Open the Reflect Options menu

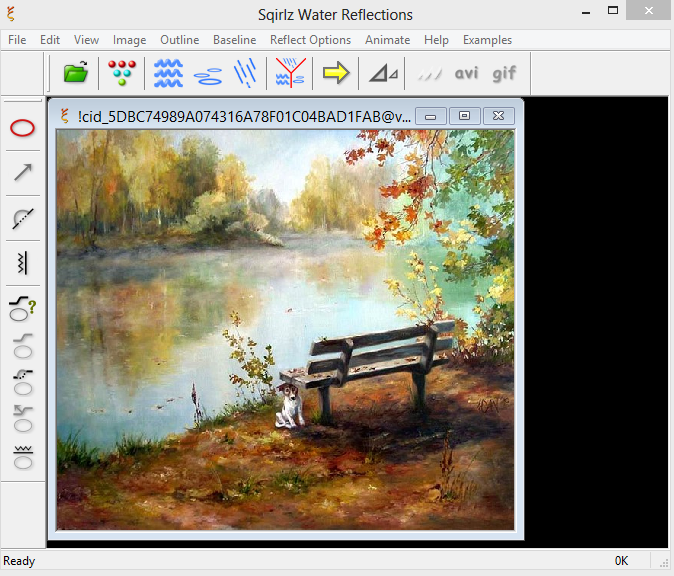(x=310, y=40)
